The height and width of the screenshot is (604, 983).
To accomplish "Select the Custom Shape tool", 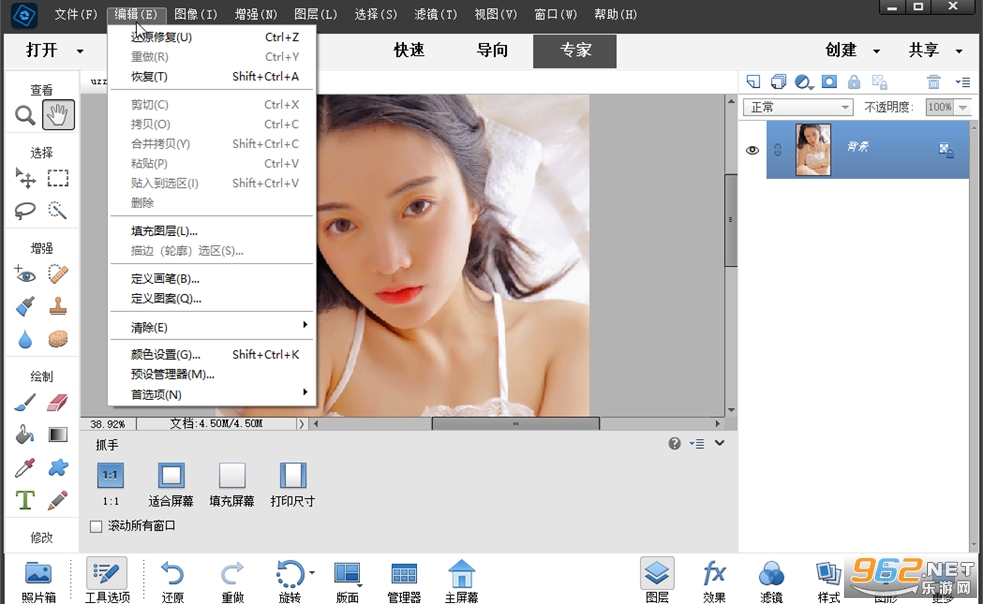I will coord(58,468).
